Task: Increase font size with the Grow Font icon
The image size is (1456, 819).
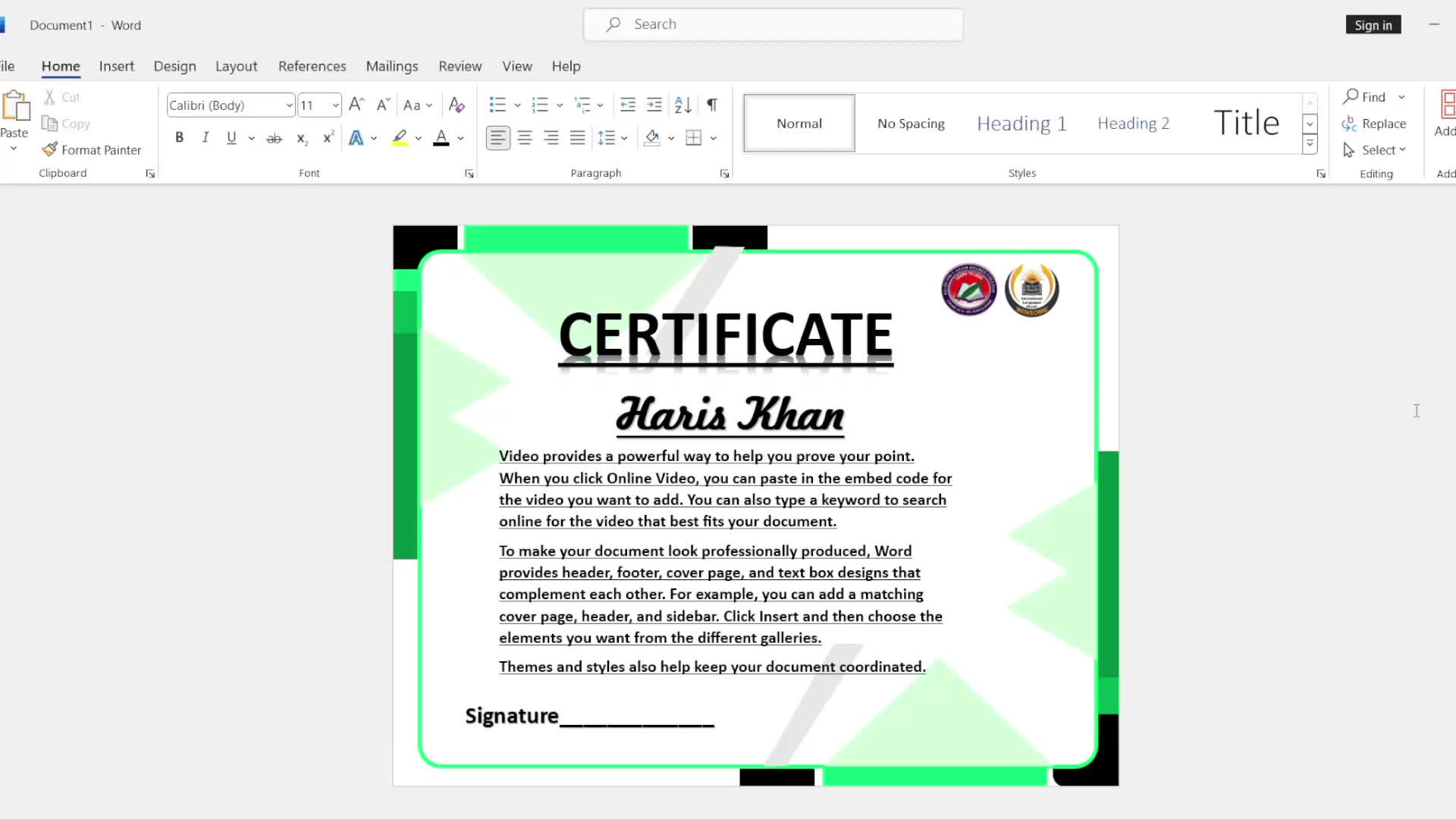Action: pos(356,105)
